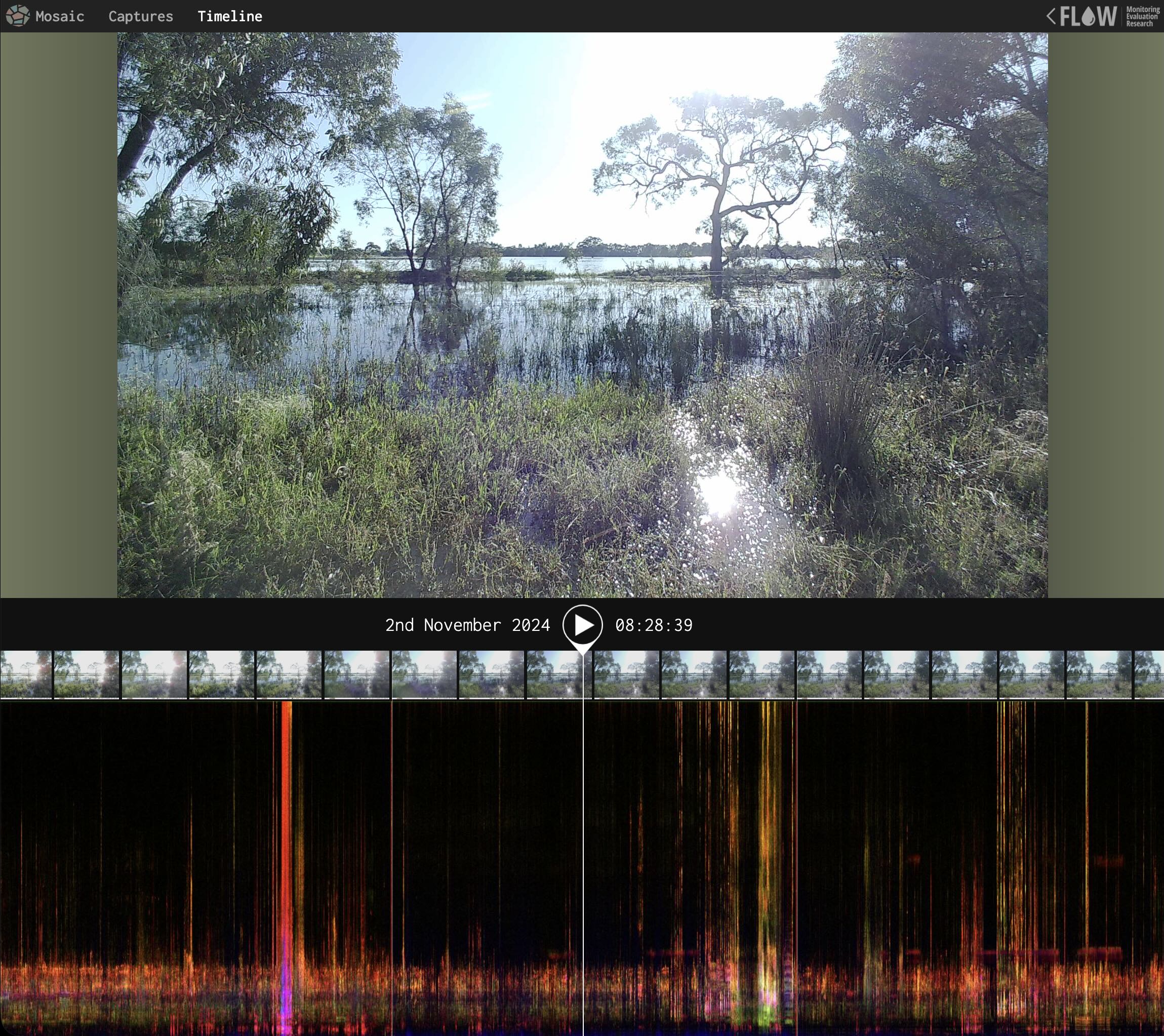Open the FLOW logo link

1088,16
